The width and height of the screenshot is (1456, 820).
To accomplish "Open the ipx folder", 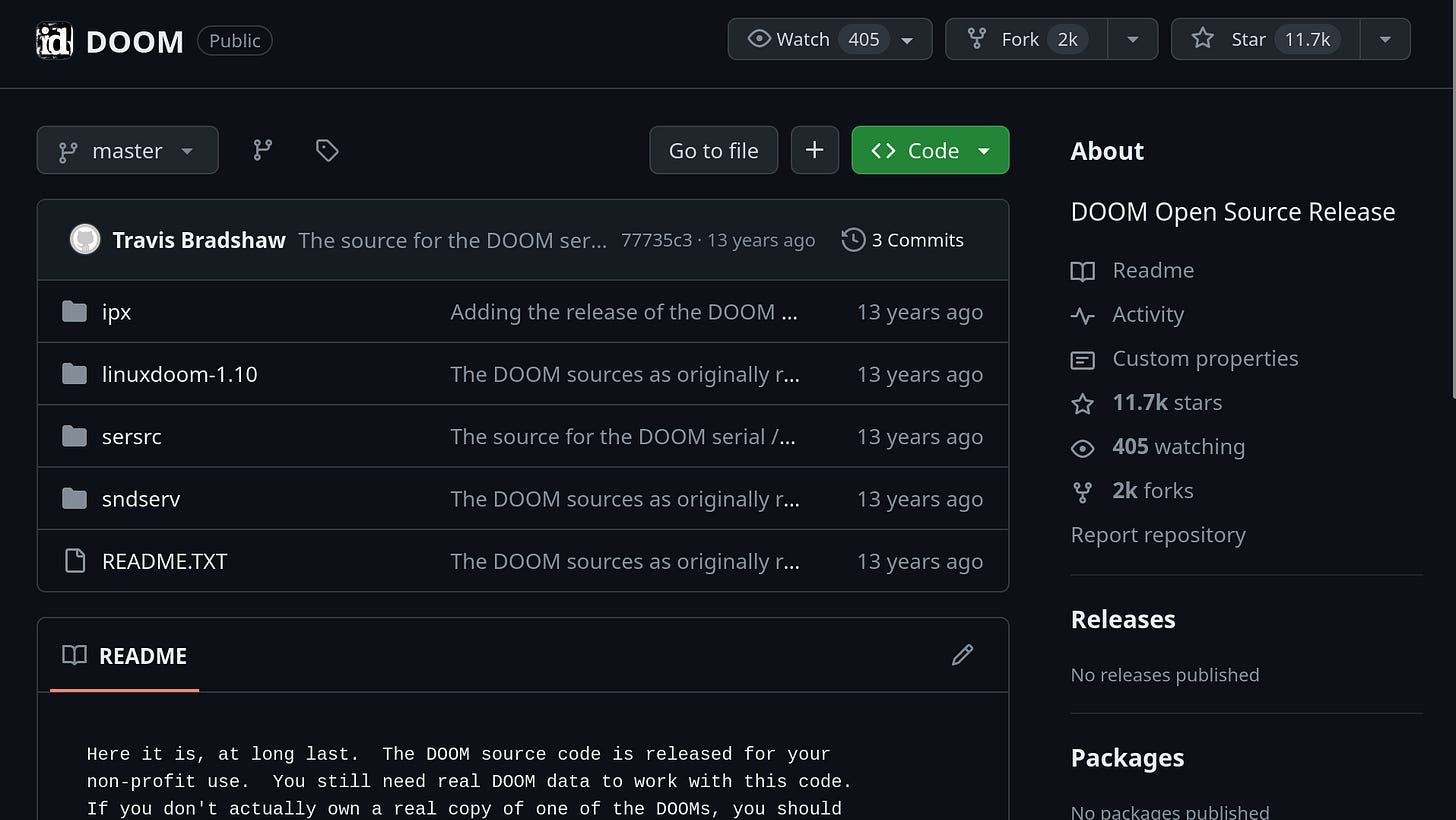I will [x=116, y=312].
